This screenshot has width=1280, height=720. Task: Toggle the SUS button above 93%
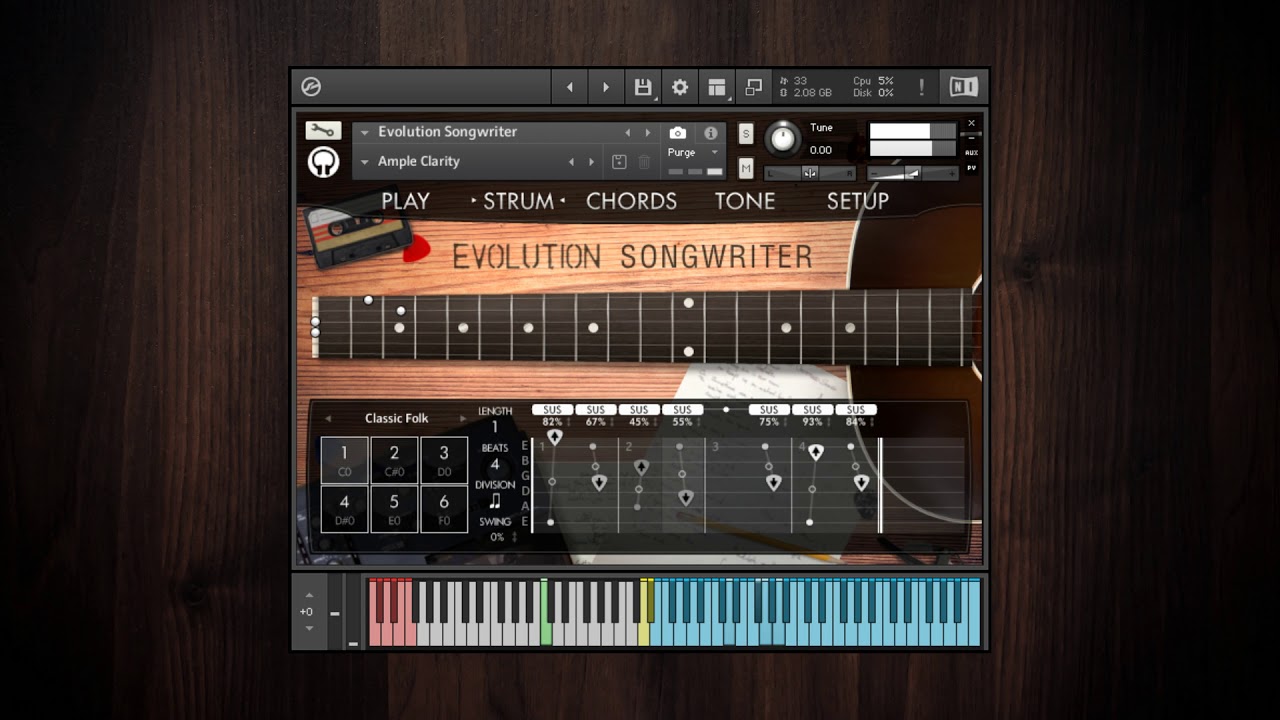(x=812, y=410)
